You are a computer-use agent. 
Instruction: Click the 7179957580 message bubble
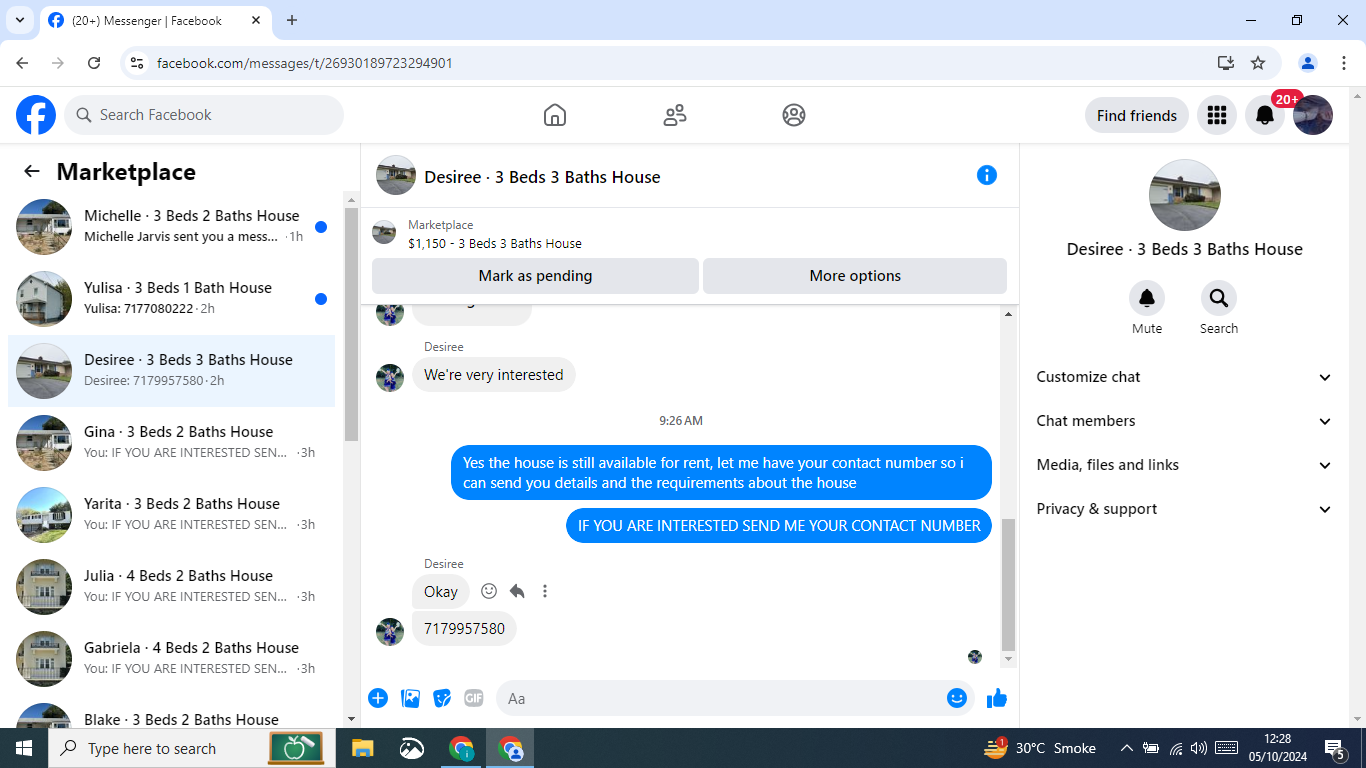point(464,629)
